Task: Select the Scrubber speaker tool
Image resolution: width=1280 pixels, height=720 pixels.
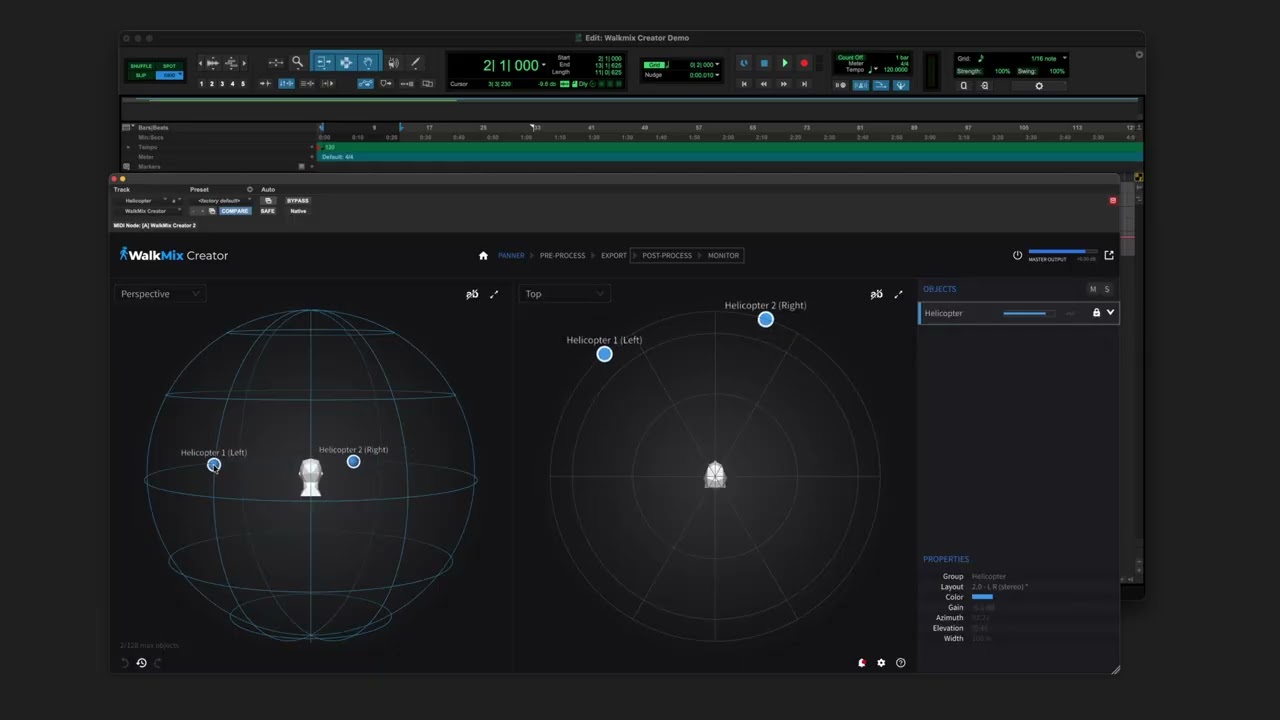Action: (393, 62)
